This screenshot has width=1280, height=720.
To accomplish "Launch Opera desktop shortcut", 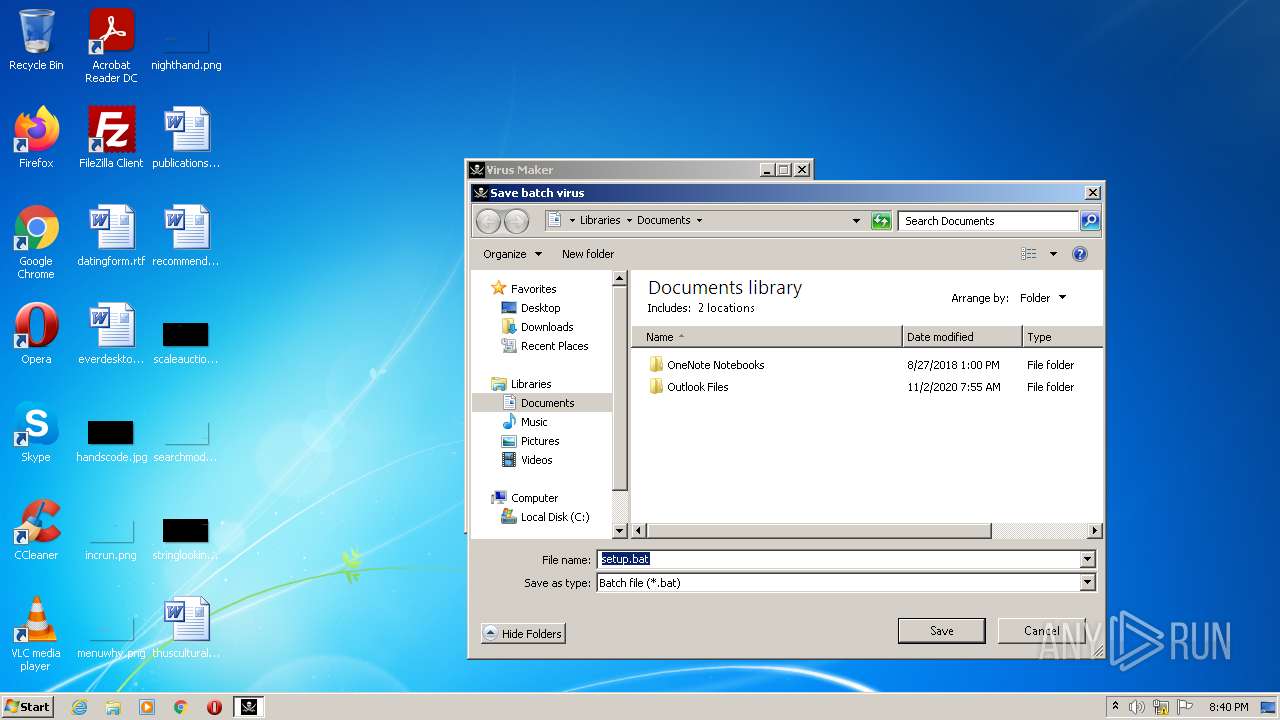I will pyautogui.click(x=36, y=334).
